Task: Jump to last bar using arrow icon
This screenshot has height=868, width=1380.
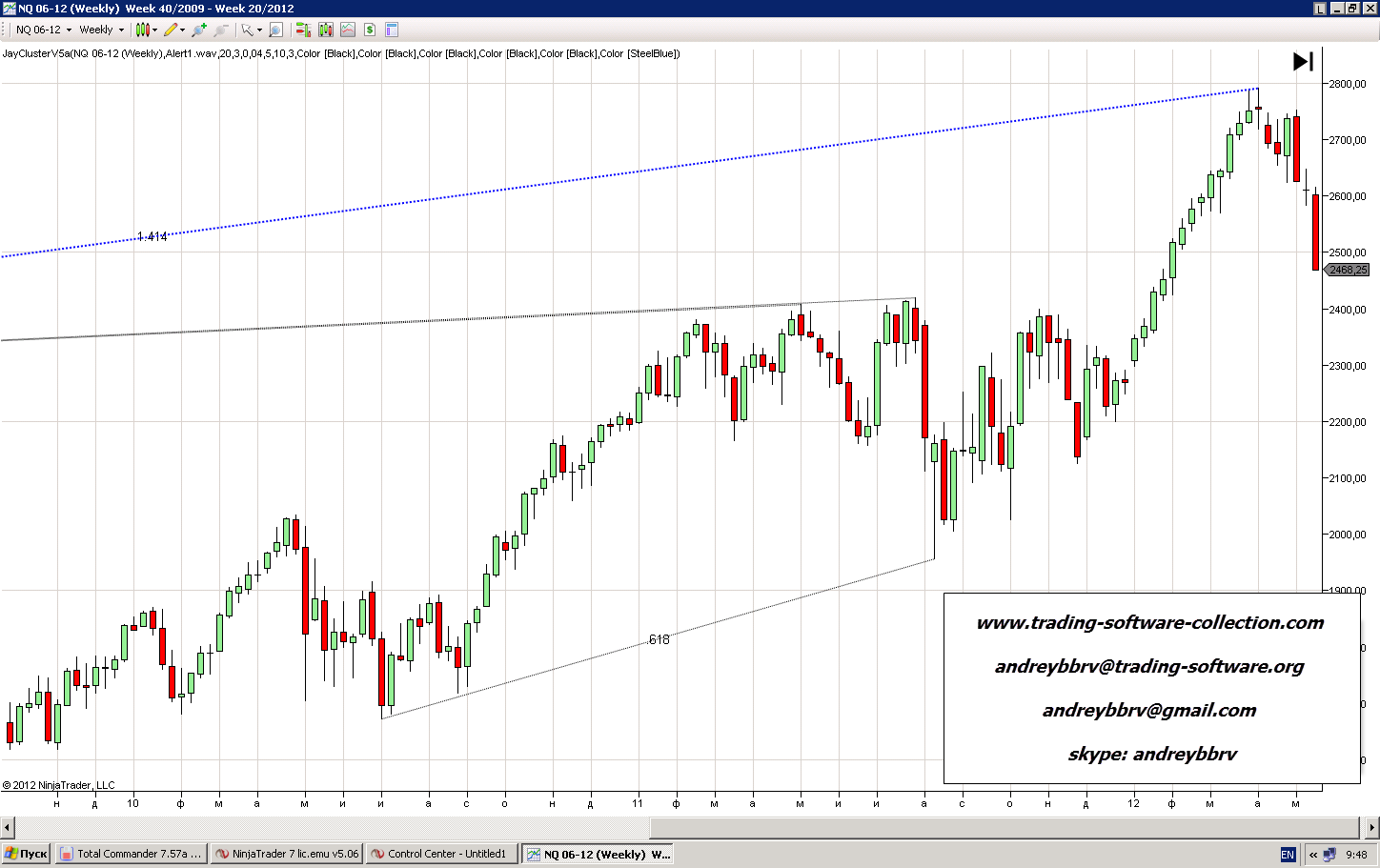Action: coord(1303,62)
